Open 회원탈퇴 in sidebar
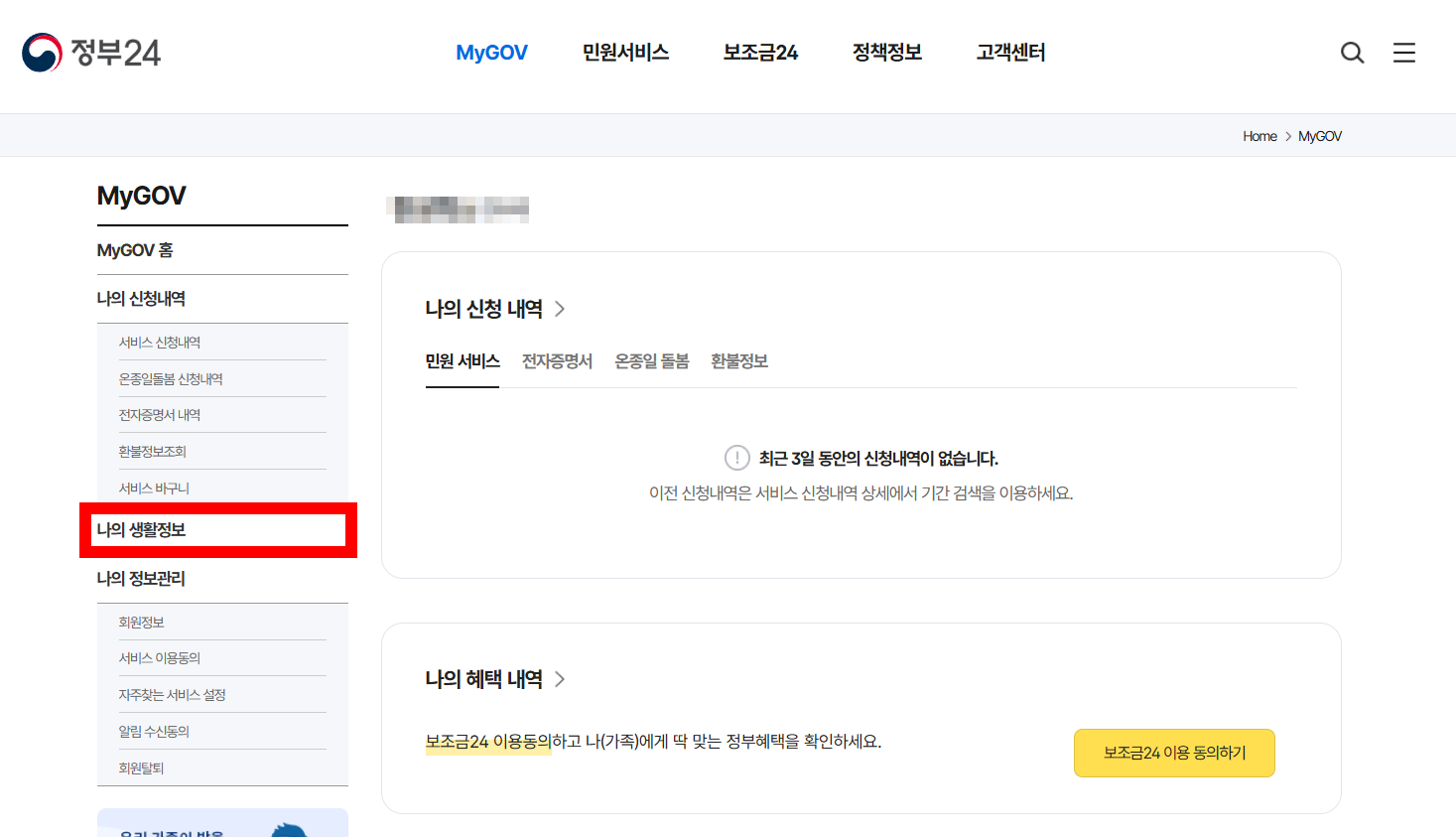1456x837 pixels. click(x=141, y=768)
